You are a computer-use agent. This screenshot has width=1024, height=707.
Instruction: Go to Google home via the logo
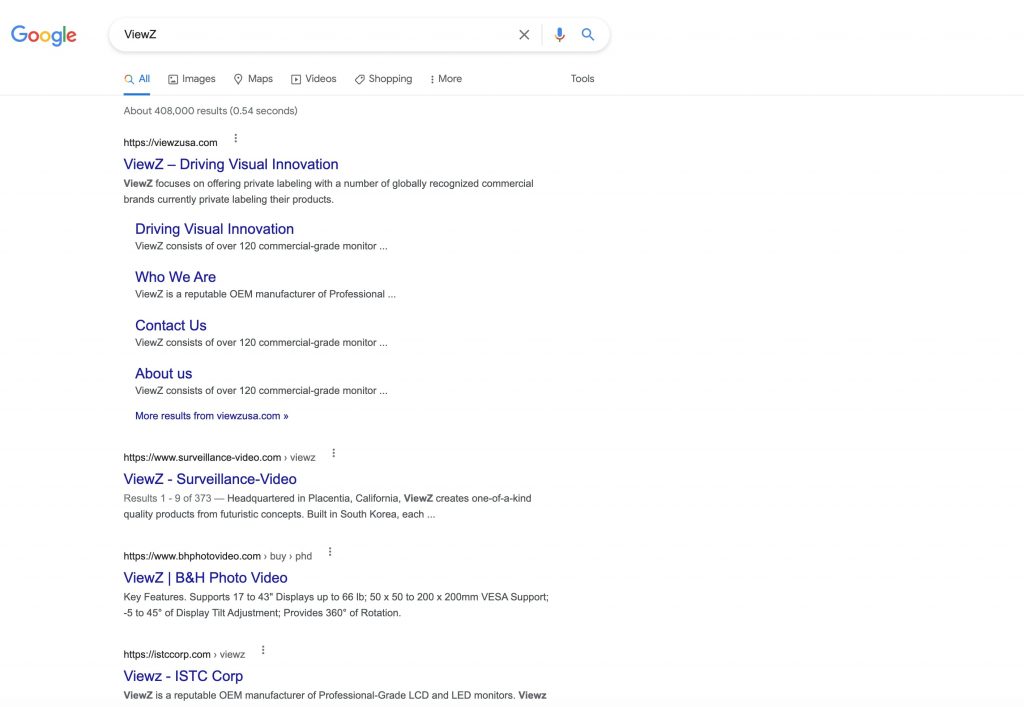[44, 35]
